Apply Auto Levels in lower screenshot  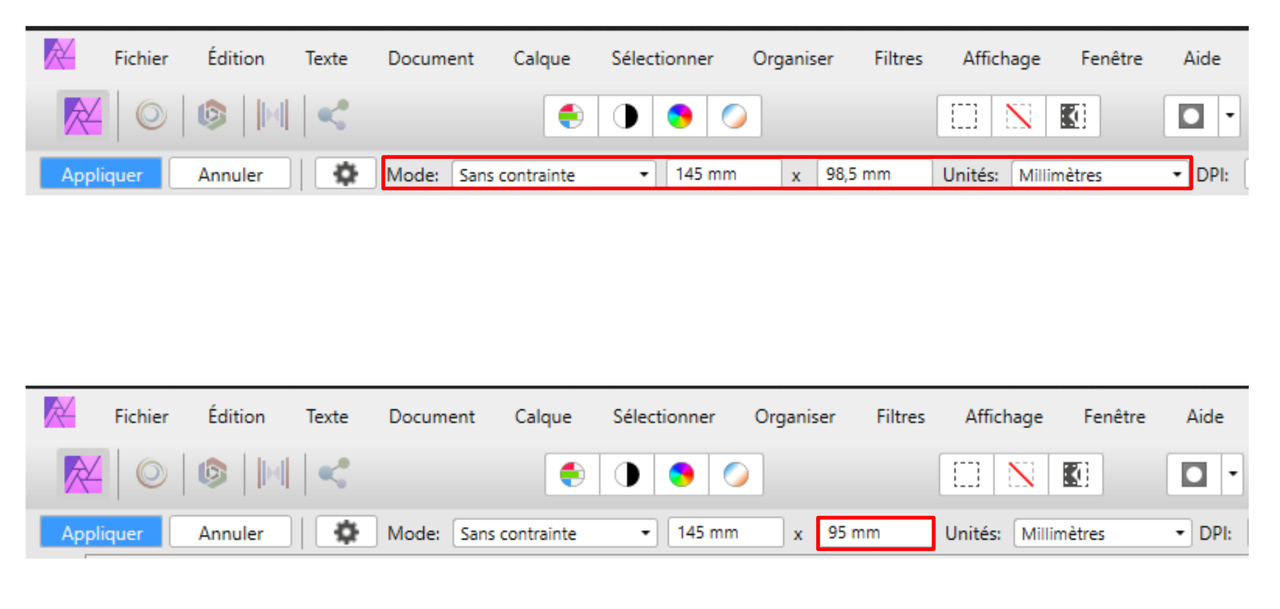click(573, 475)
